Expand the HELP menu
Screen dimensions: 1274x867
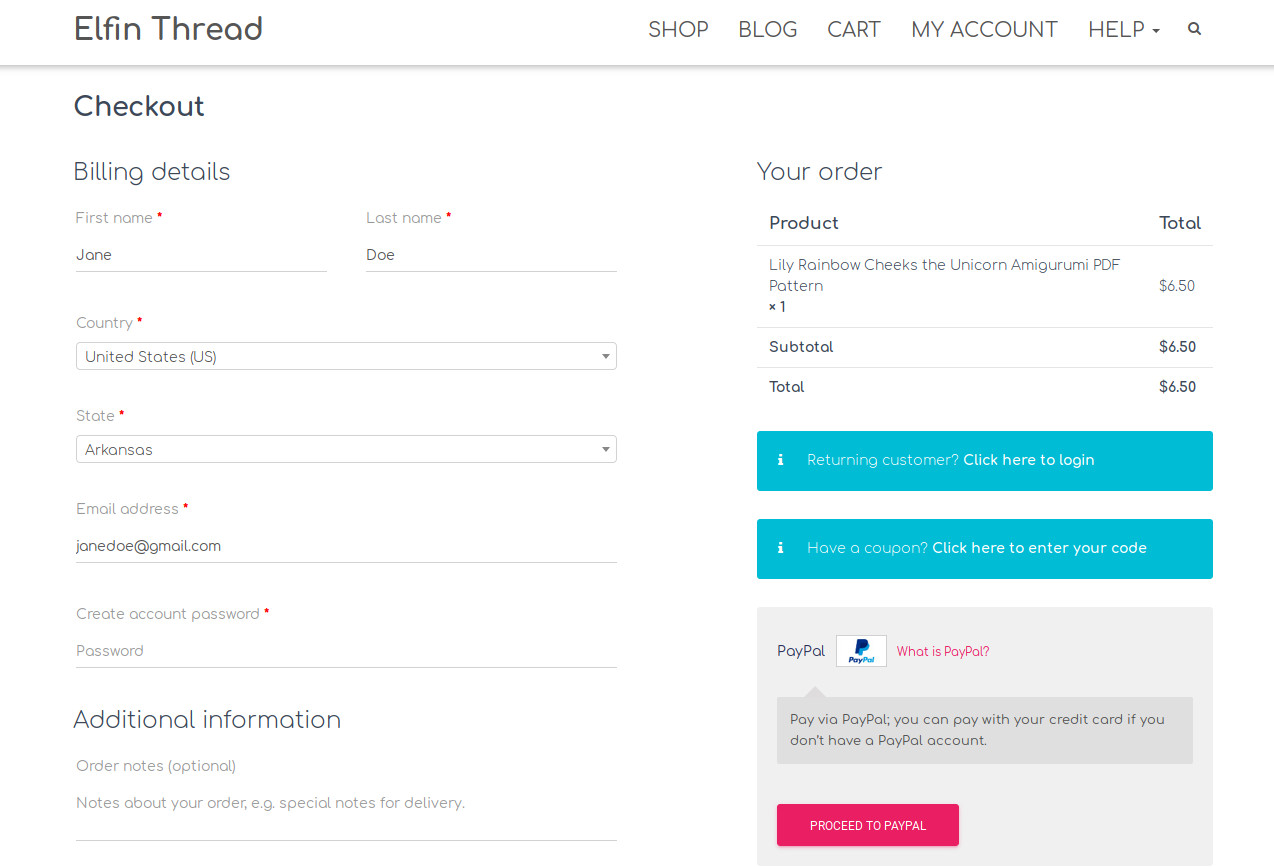coord(1124,30)
